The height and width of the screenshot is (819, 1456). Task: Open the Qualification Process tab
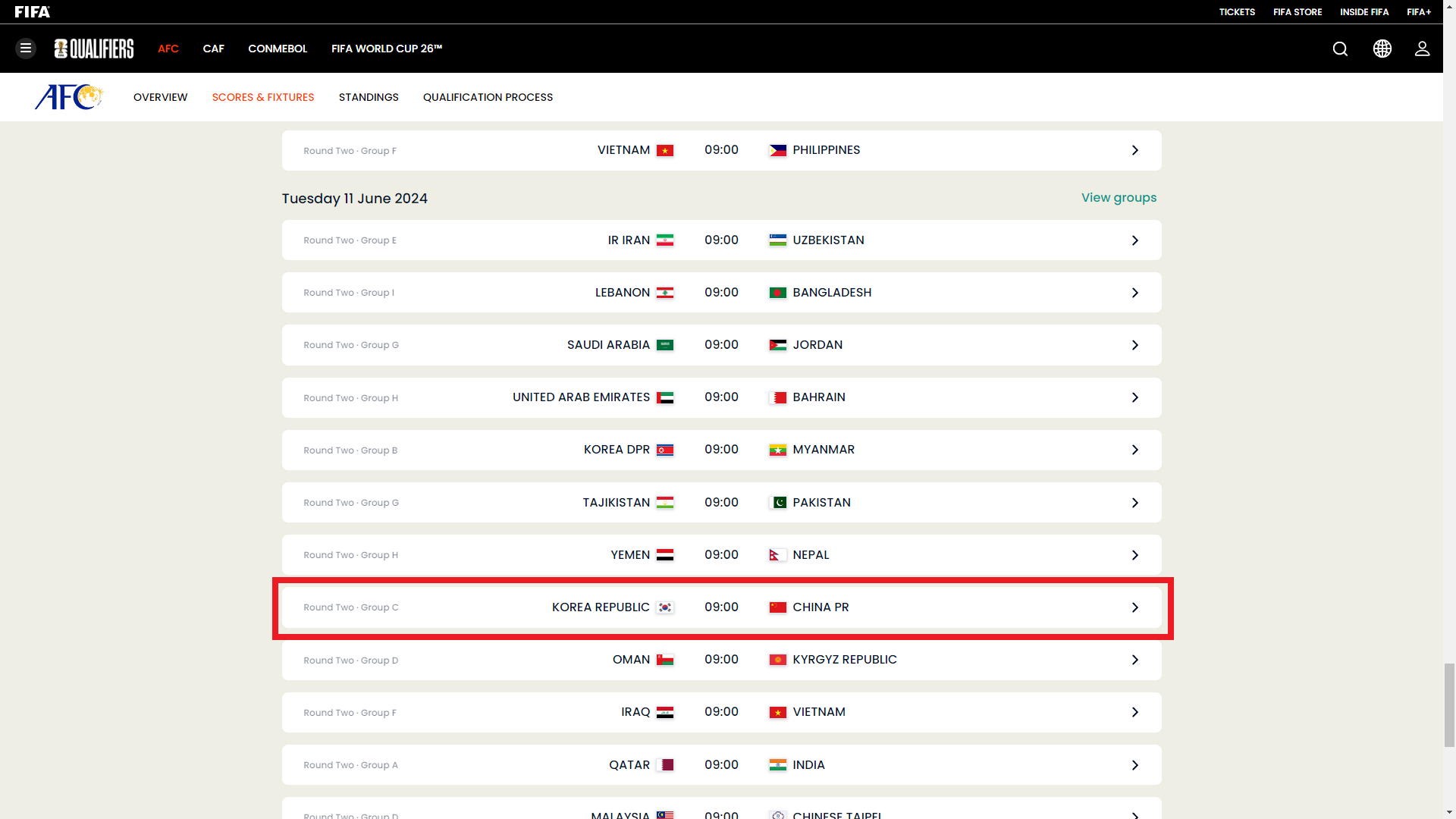[x=488, y=97]
